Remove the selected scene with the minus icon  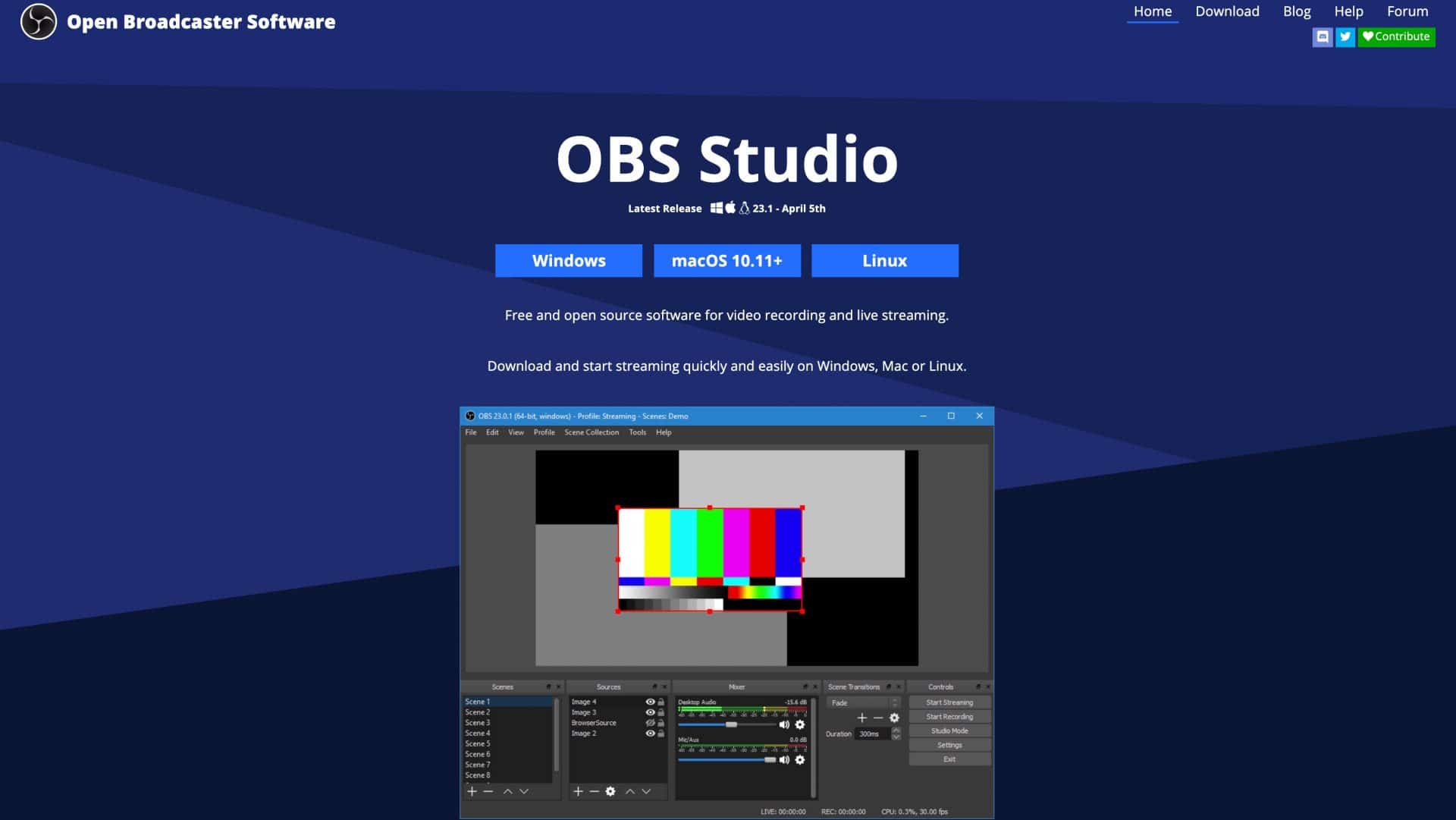click(x=488, y=791)
